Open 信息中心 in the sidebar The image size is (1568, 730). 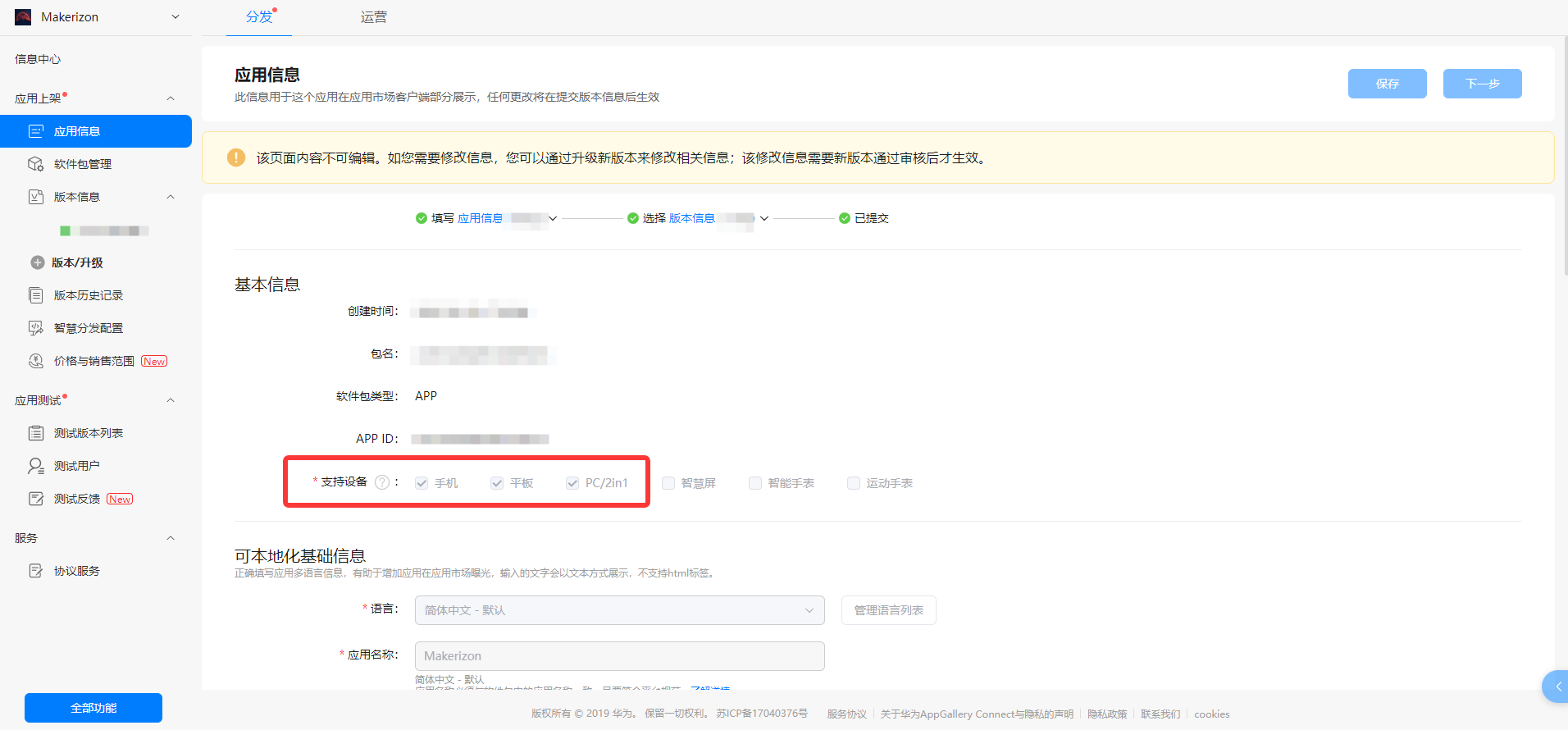point(38,59)
